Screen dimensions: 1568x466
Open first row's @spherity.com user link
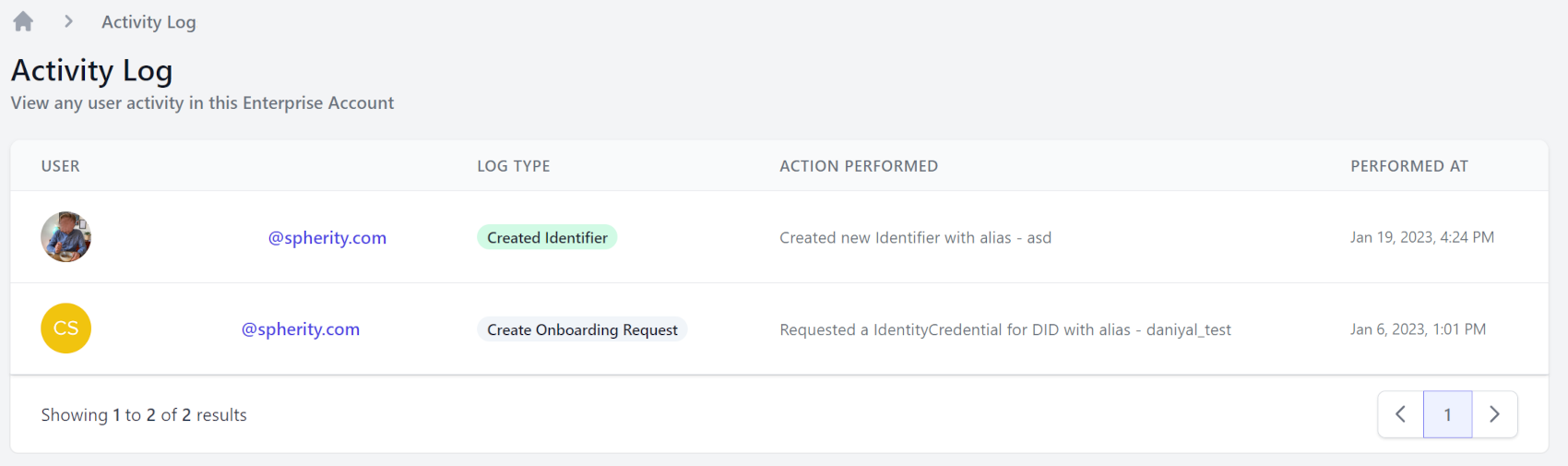(327, 238)
